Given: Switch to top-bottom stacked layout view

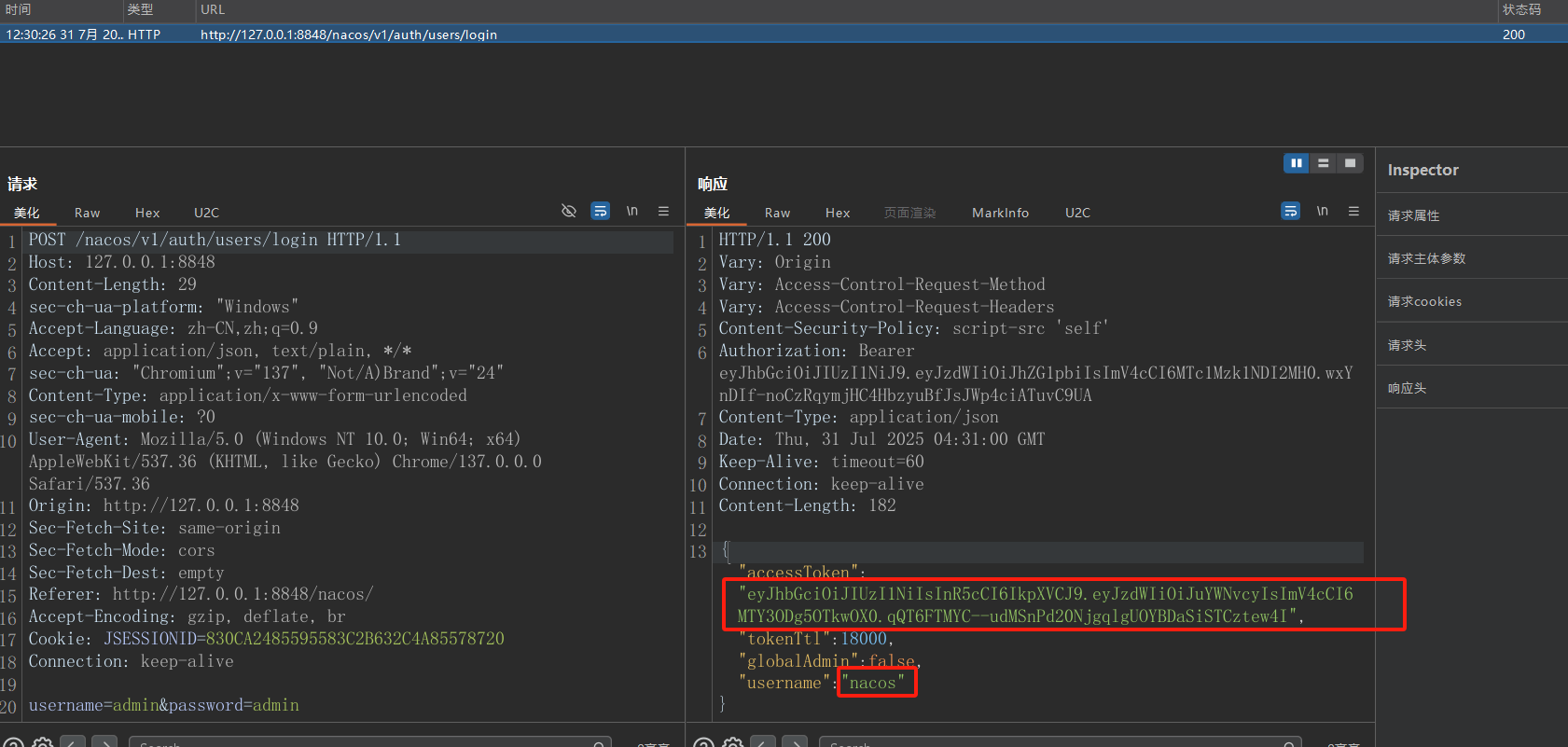Looking at the screenshot, I should pyautogui.click(x=1323, y=163).
